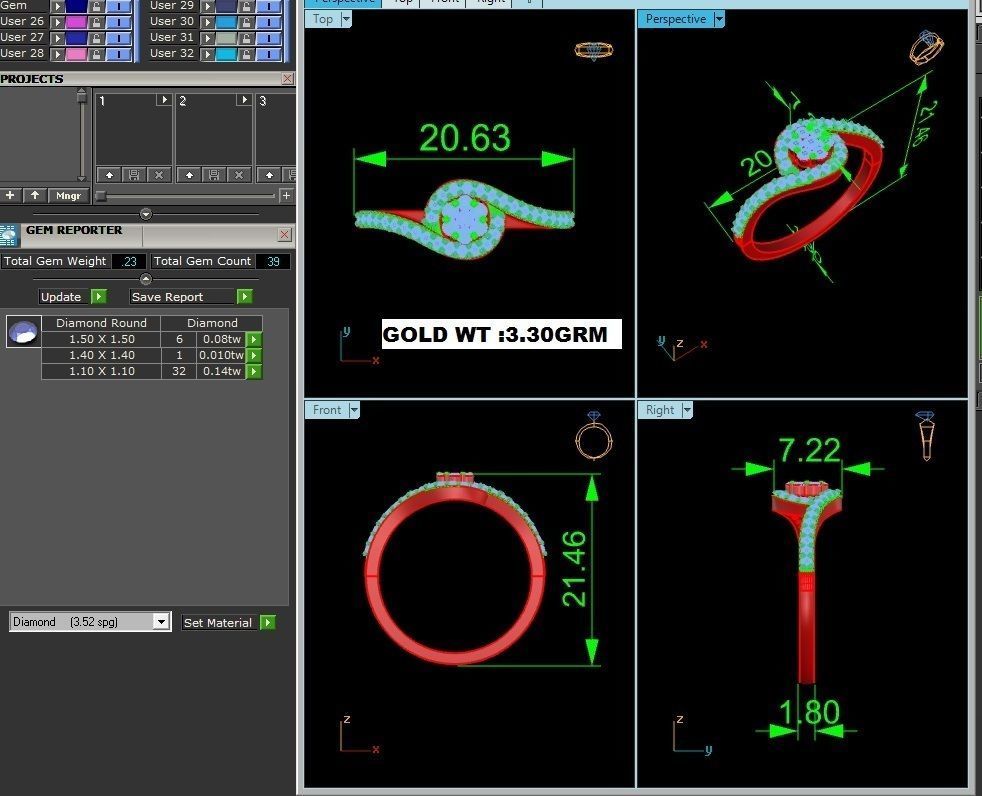Toggle visibility of User 32 layer

(x=269, y=54)
